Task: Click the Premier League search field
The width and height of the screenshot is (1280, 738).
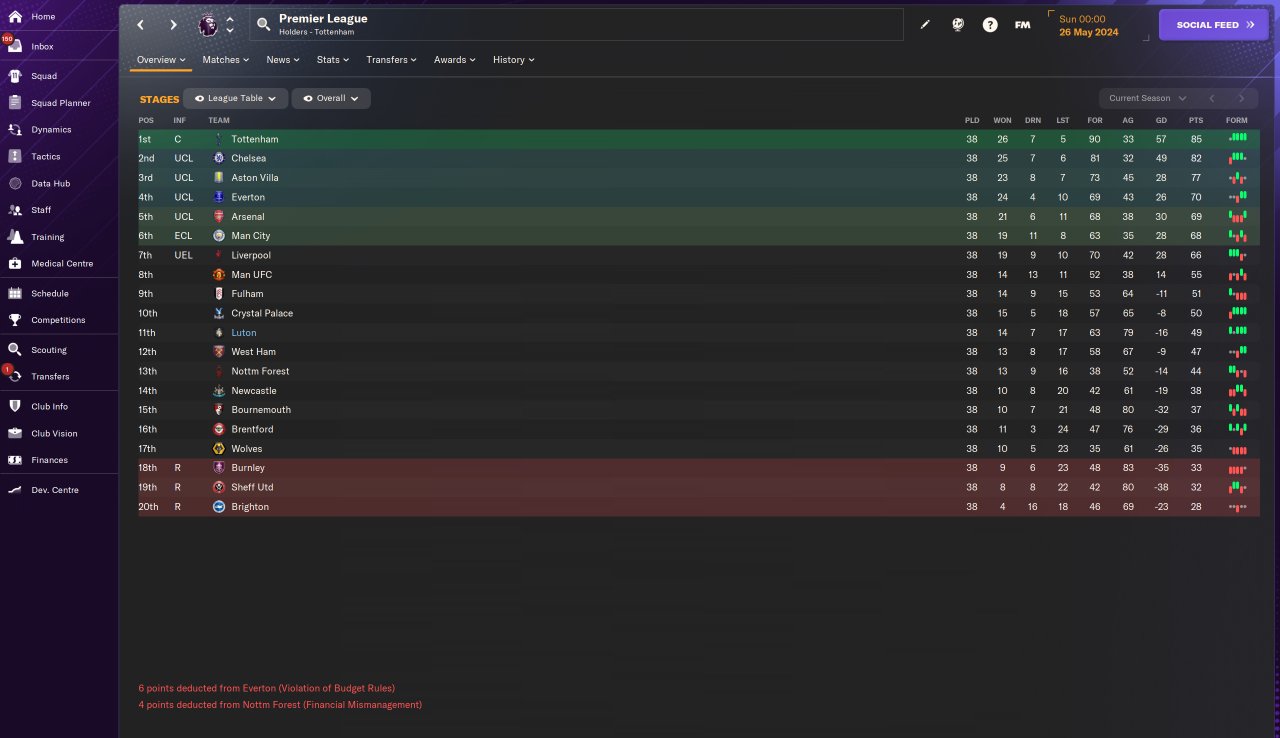Action: [x=580, y=25]
